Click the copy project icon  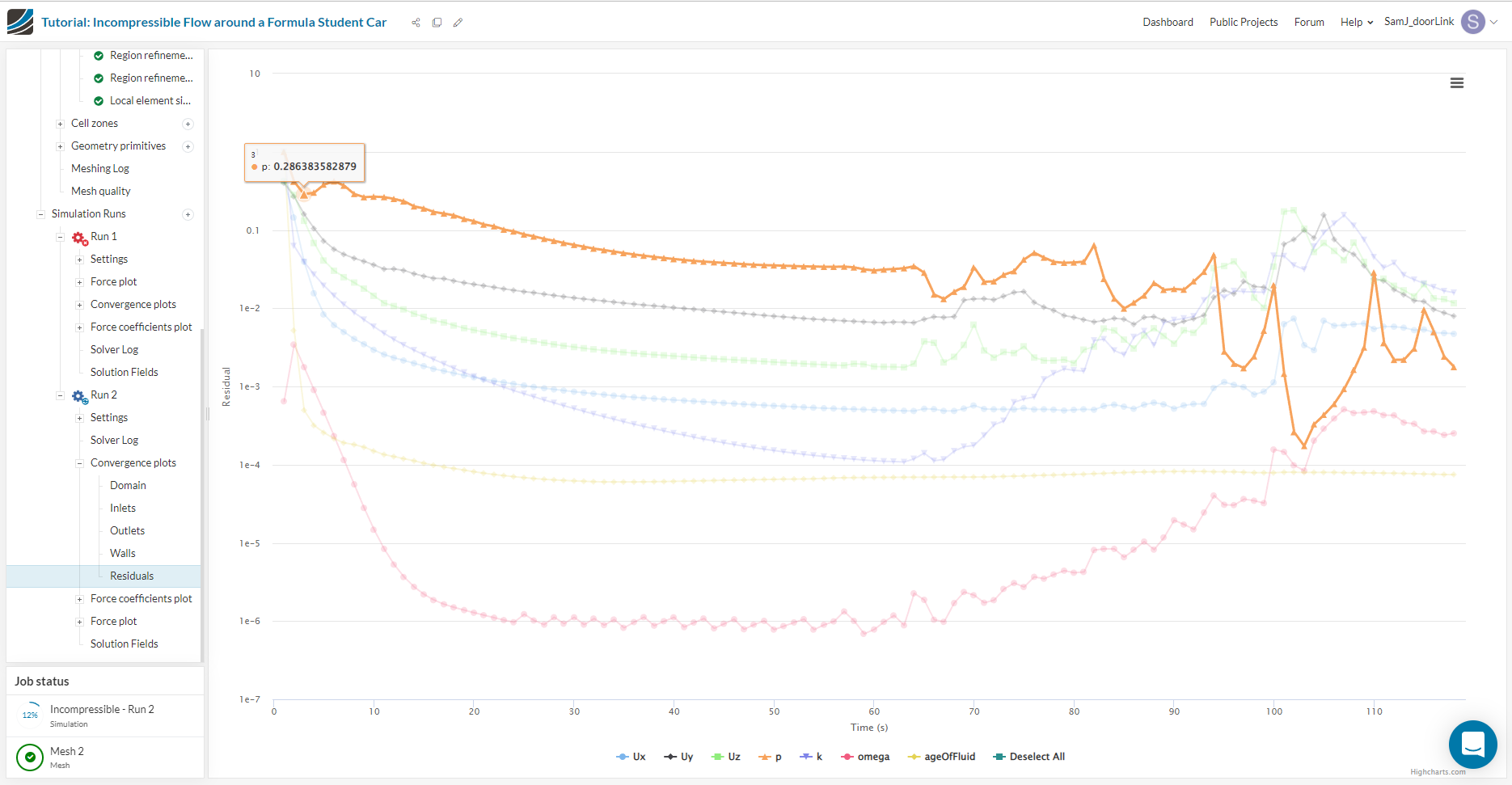[437, 23]
